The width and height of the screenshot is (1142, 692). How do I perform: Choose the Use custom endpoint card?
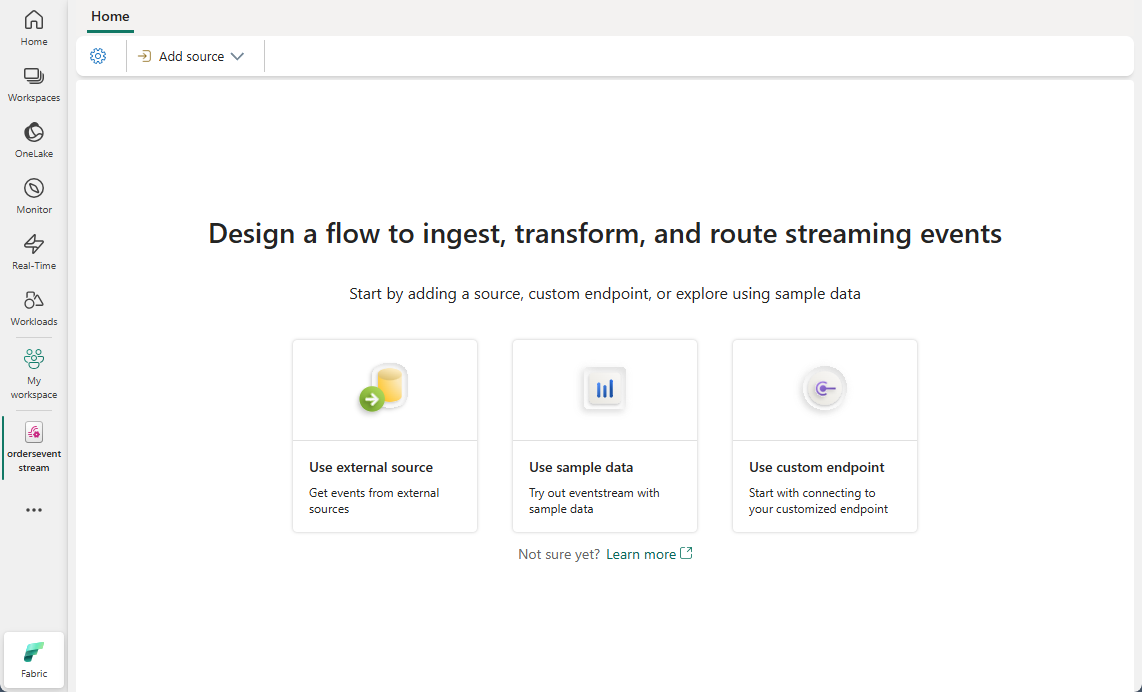tap(825, 435)
